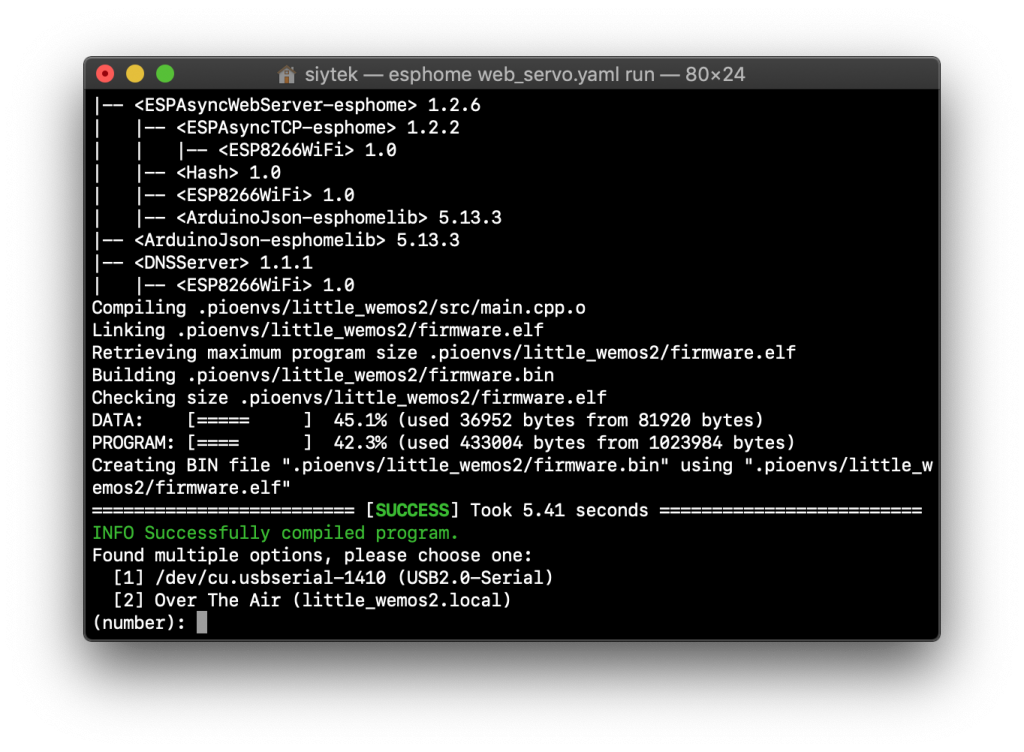Click the "Compiling .pioenvs/little_wemos2/src/main.cpp.o" line
The image size is (1024, 752).
pos(338,307)
